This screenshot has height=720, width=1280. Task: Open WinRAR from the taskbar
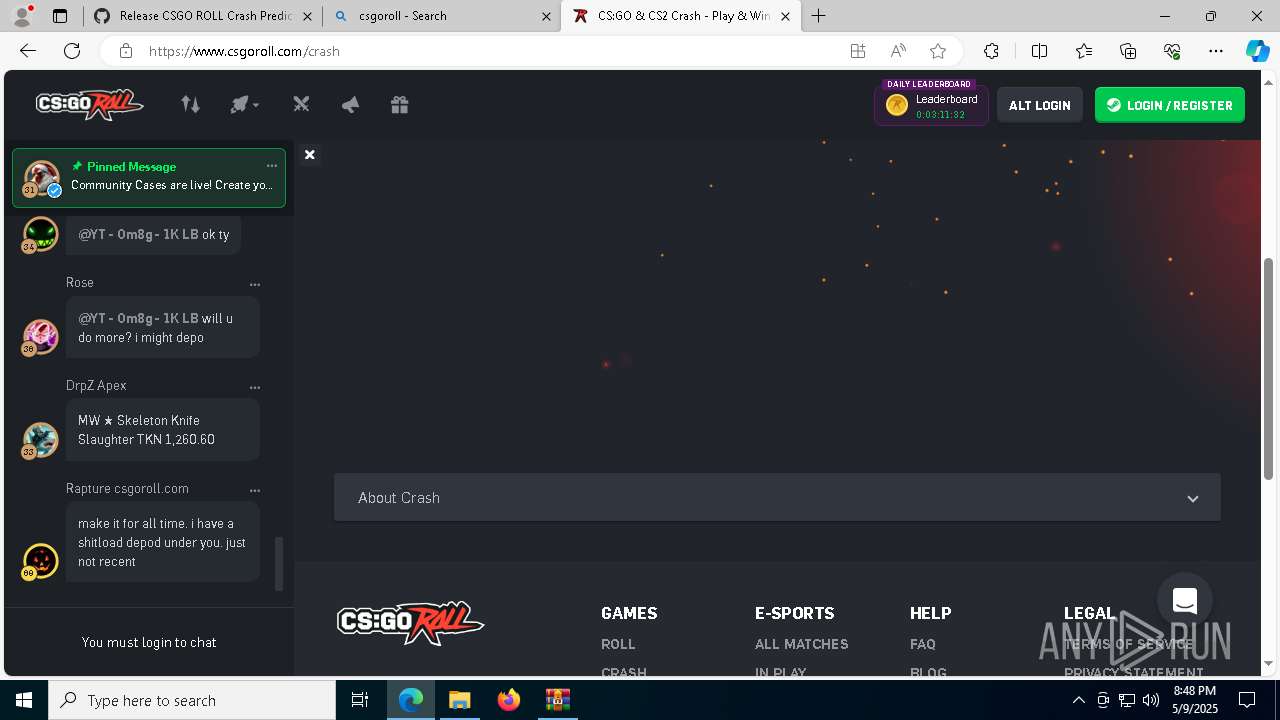tap(557, 700)
